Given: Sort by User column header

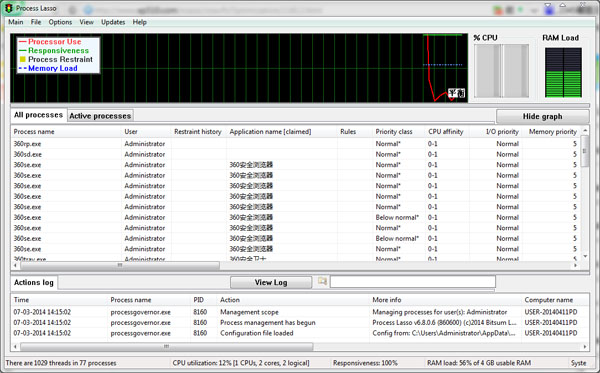Looking at the screenshot, I should click(146, 132).
